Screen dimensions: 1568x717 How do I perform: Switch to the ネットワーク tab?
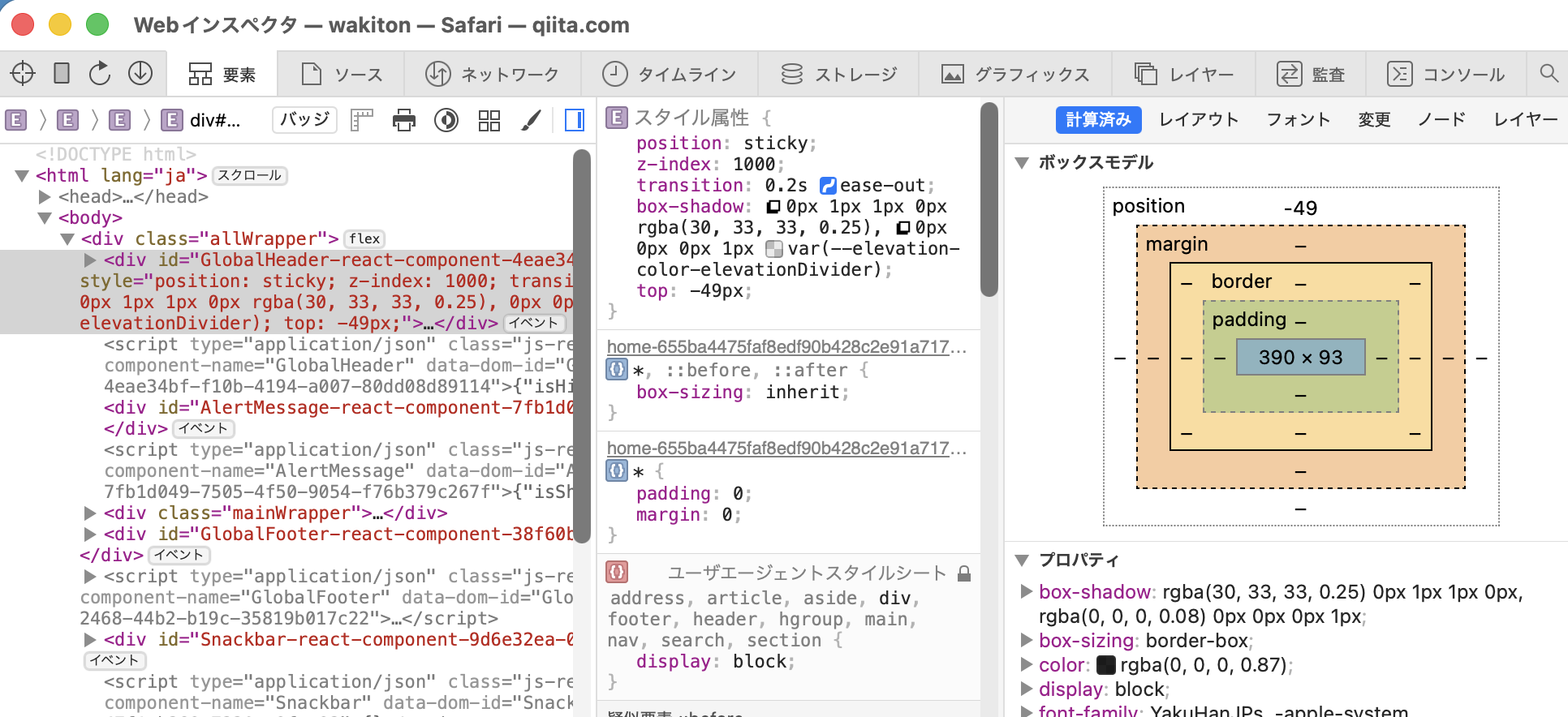493,75
